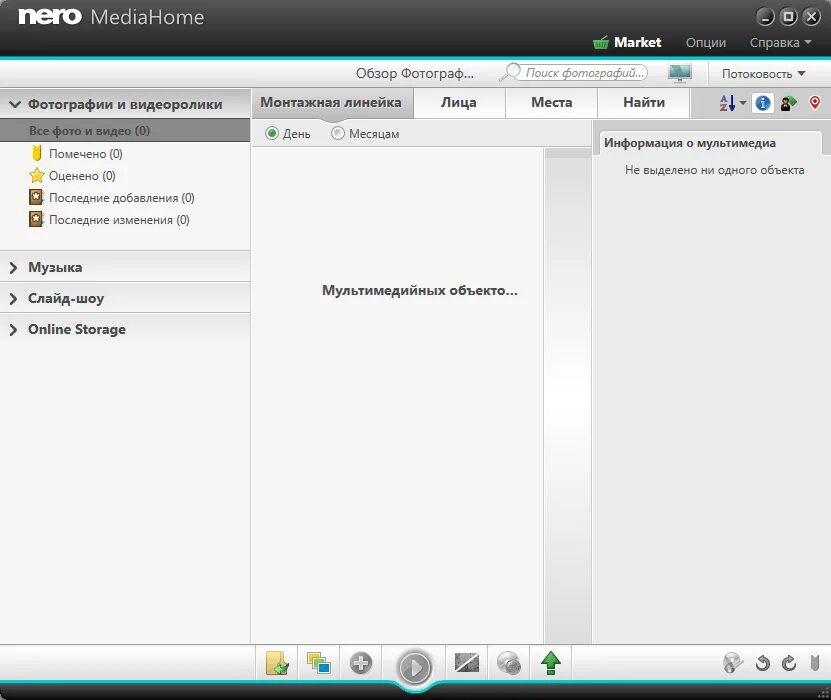Start playback with the round play button
Image resolution: width=831 pixels, height=700 pixels.
414,667
